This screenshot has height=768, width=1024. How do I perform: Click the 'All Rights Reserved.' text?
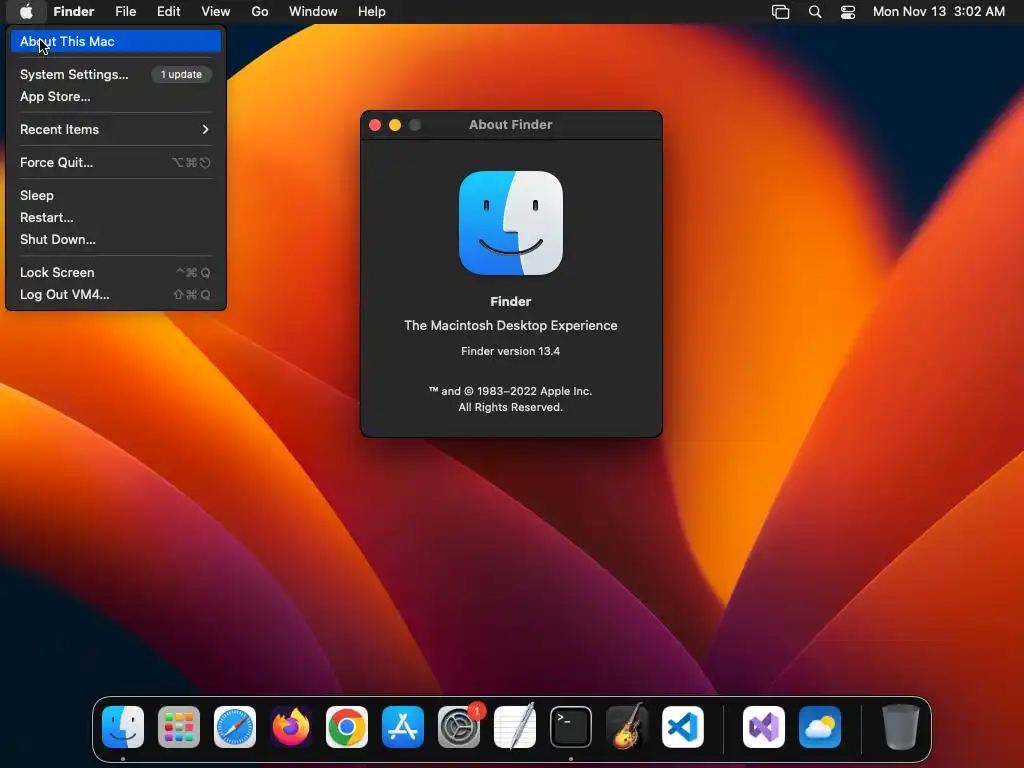[x=511, y=408]
